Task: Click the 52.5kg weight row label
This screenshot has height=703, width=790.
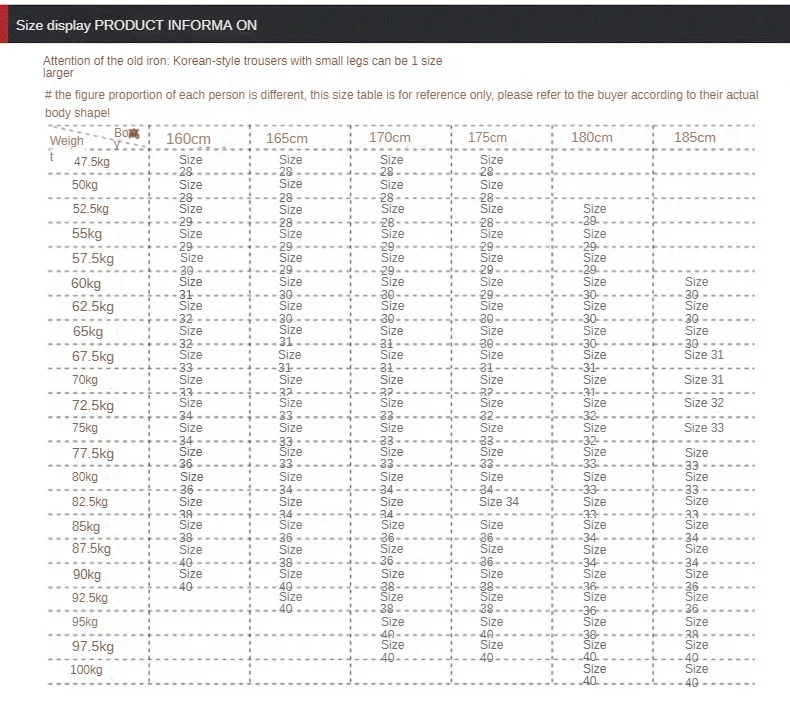Action: (x=91, y=209)
